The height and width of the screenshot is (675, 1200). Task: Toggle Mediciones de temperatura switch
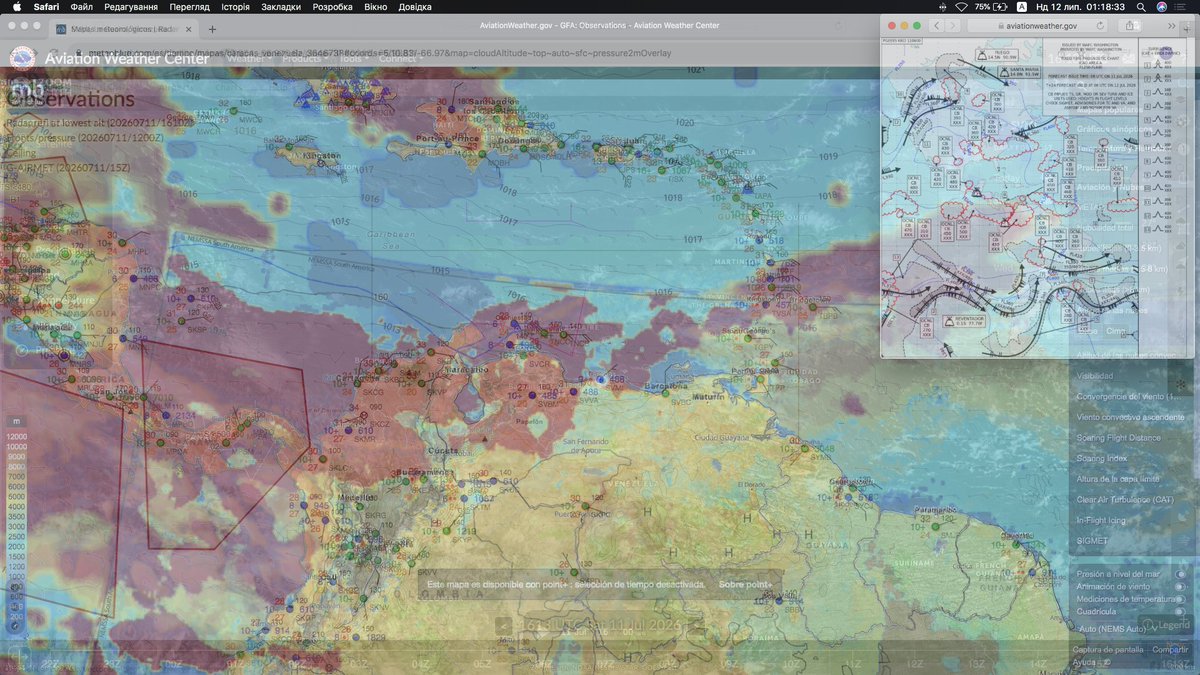(x=1181, y=598)
